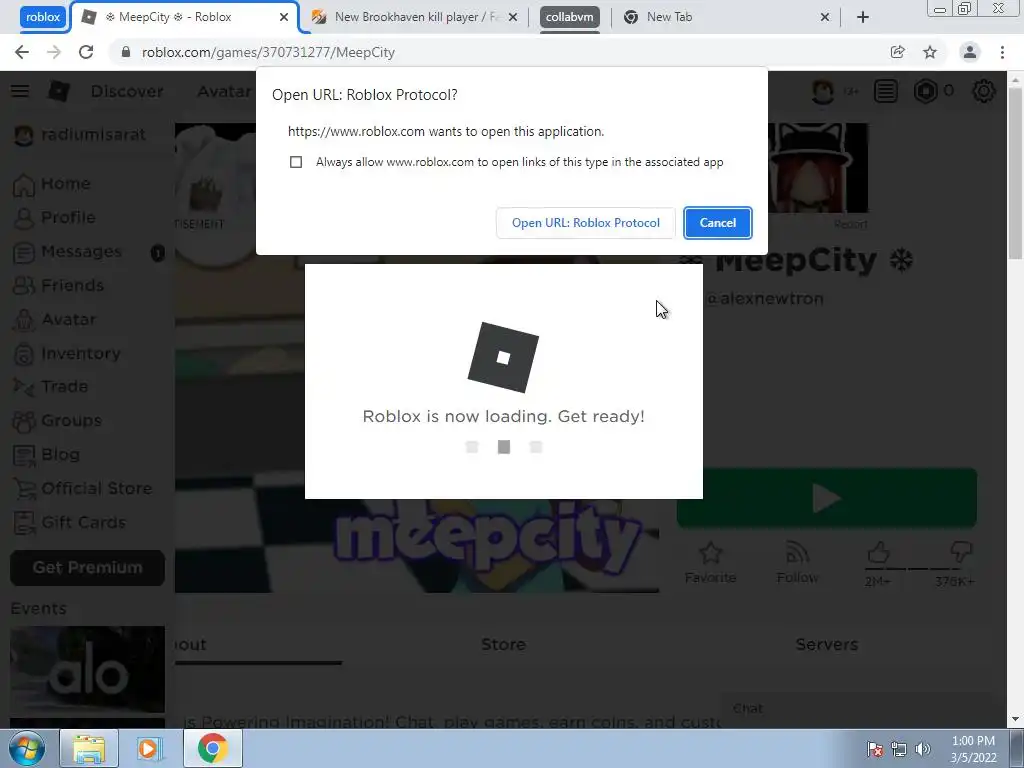
Task: Open a new browser tab with plus
Action: [863, 17]
